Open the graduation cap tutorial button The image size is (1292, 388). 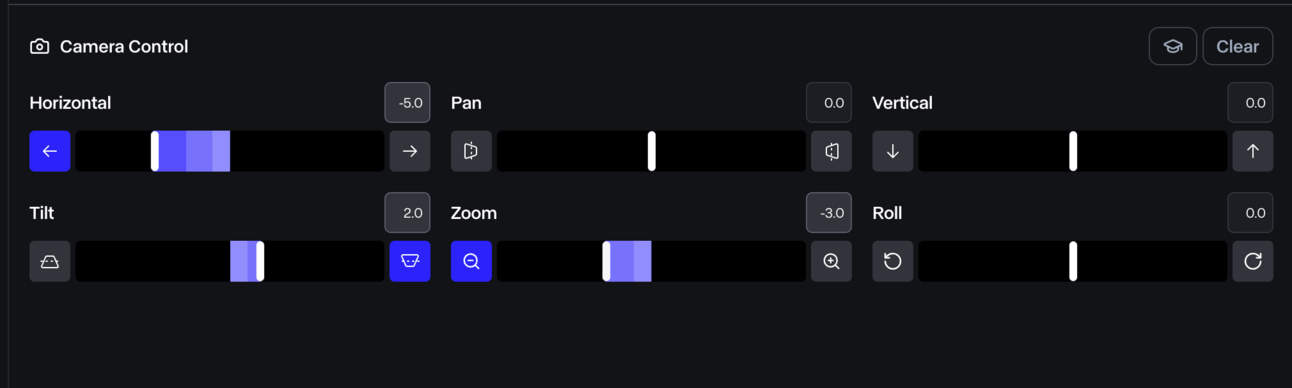coord(1173,46)
